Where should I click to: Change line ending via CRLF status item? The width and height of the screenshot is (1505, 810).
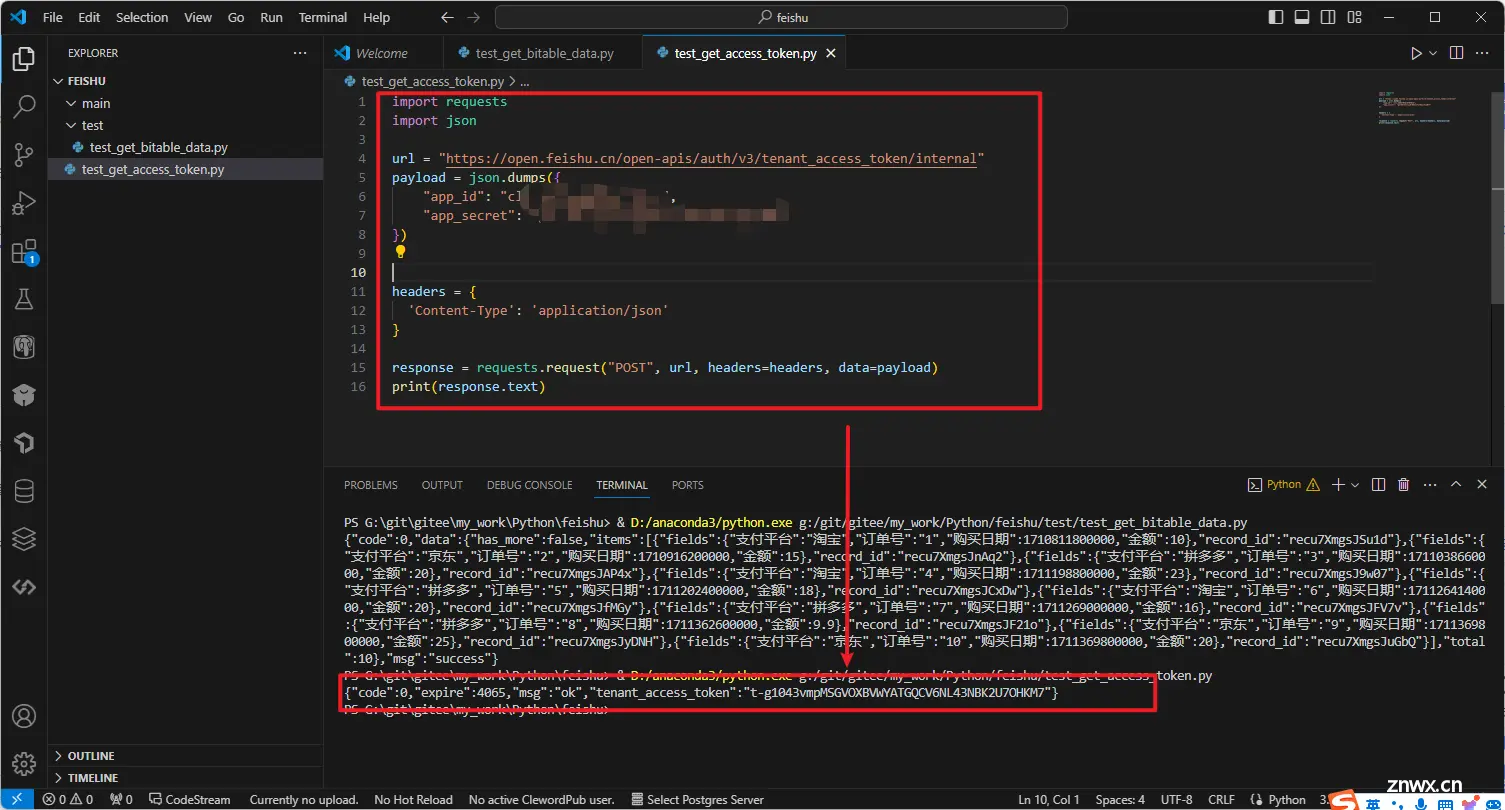[x=1221, y=800]
